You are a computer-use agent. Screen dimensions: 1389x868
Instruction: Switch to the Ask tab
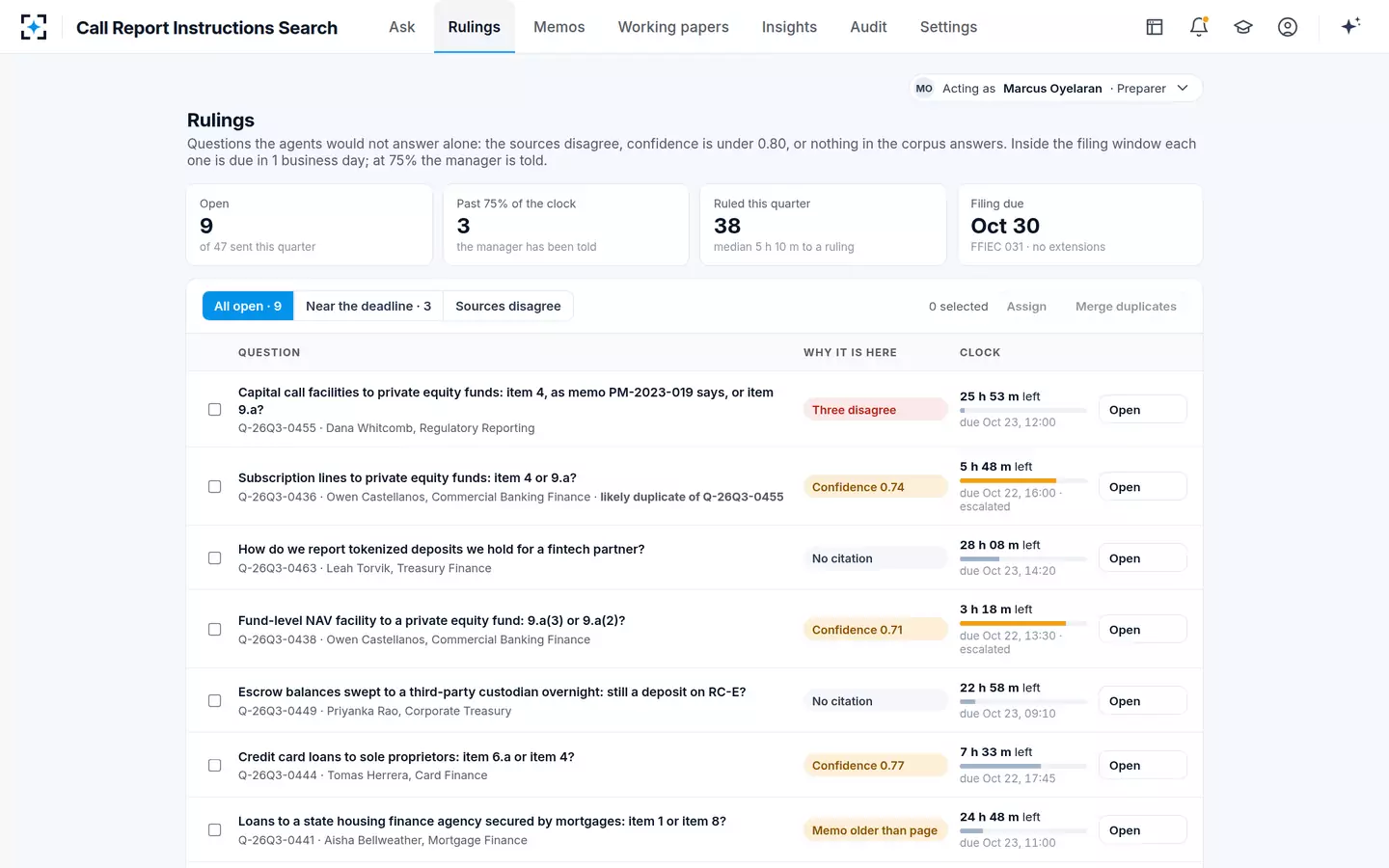(402, 27)
